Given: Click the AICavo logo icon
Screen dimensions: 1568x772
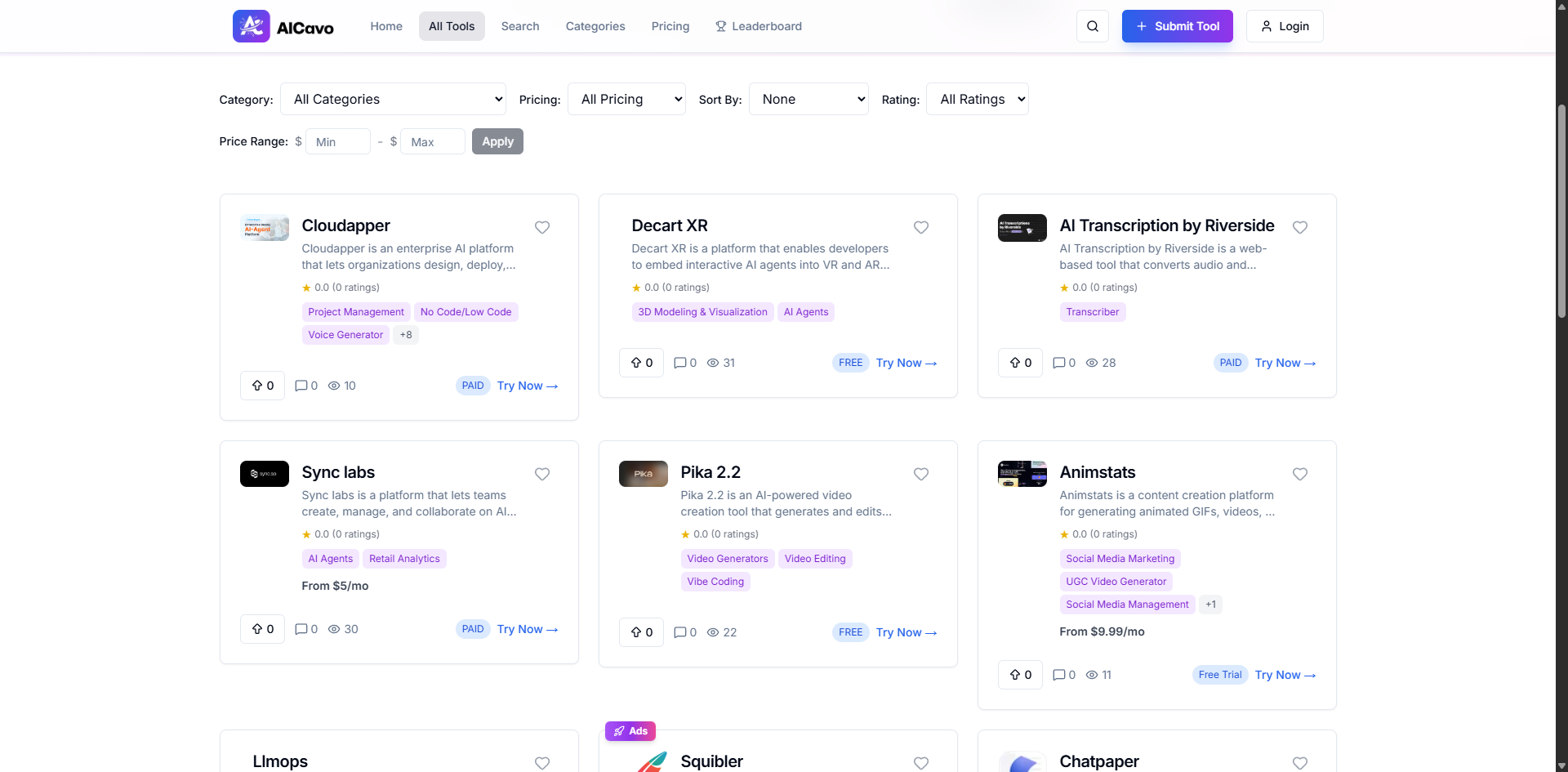Looking at the screenshot, I should pos(251,26).
